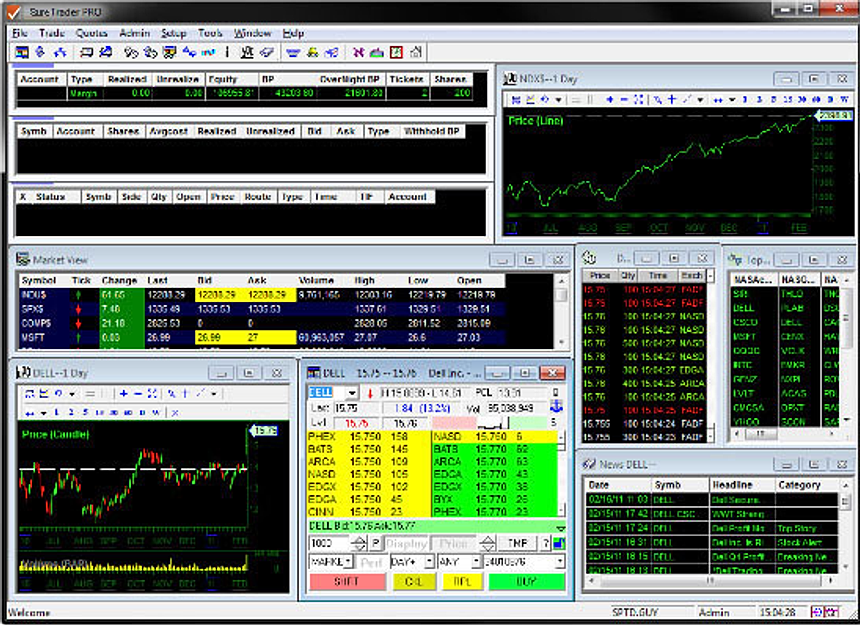Screen dimensions: 860x625
Task: Open the File menu
Action: [20, 33]
